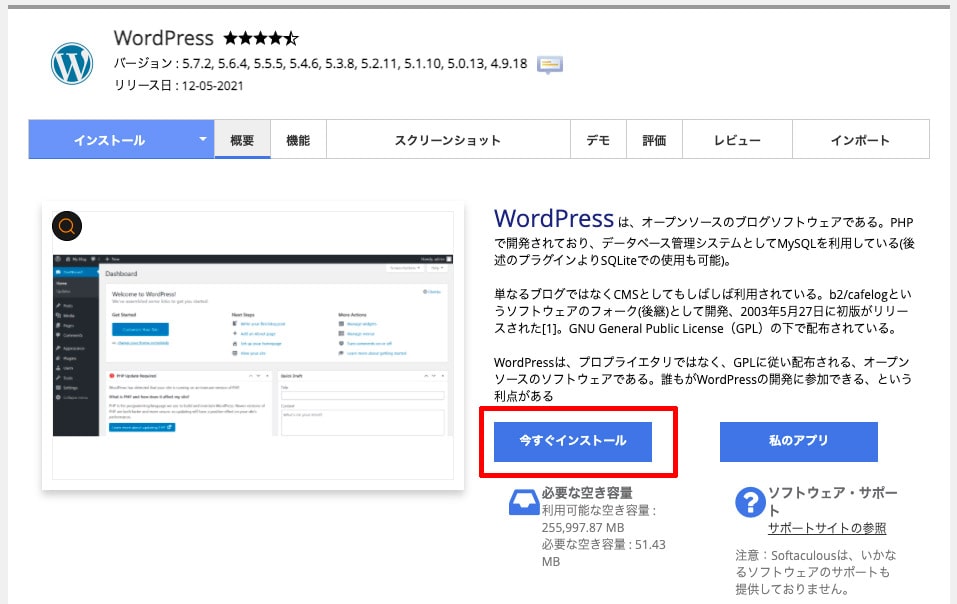Click the disk space tray icon
957x604 pixels.
(x=522, y=503)
